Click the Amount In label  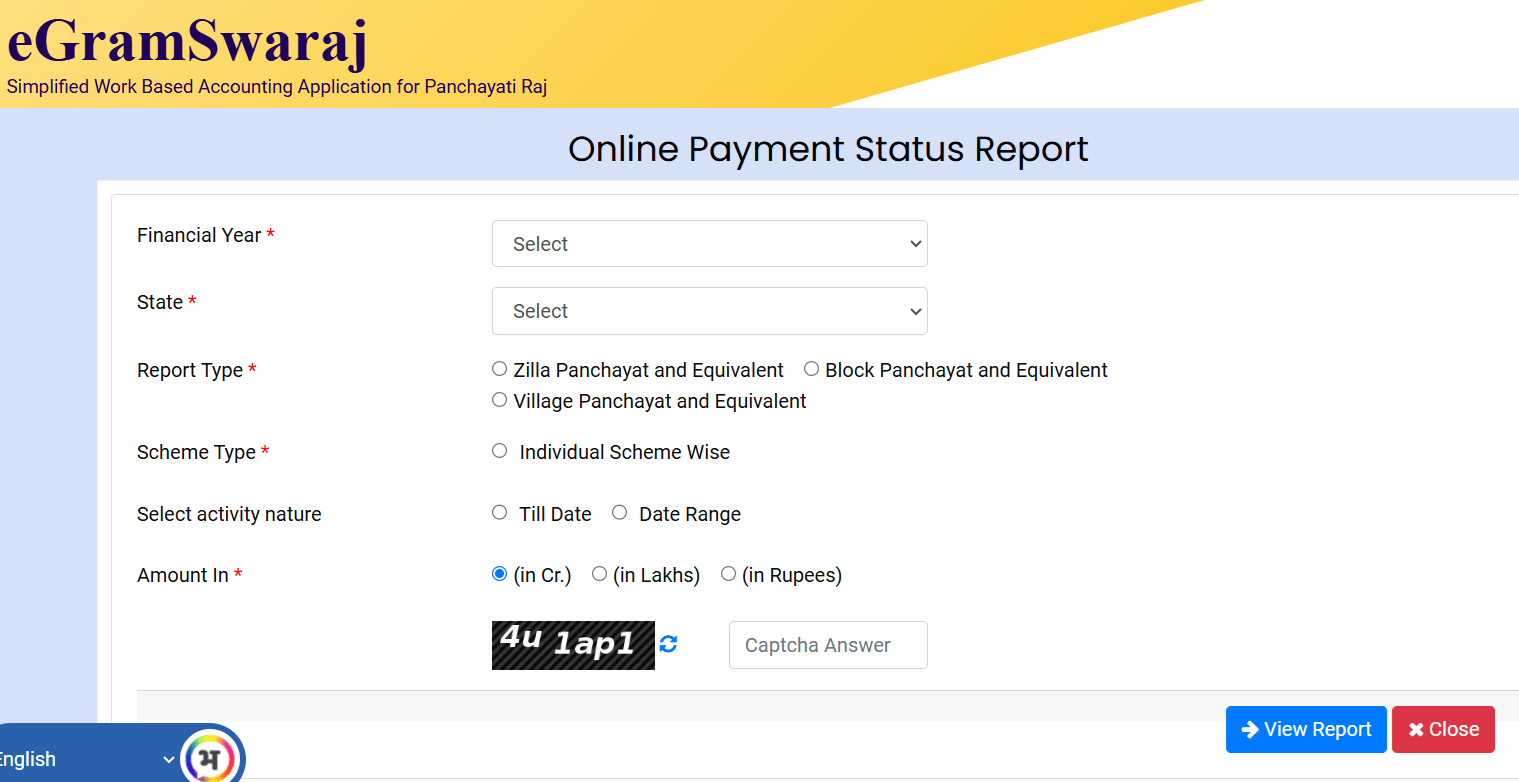tap(183, 575)
